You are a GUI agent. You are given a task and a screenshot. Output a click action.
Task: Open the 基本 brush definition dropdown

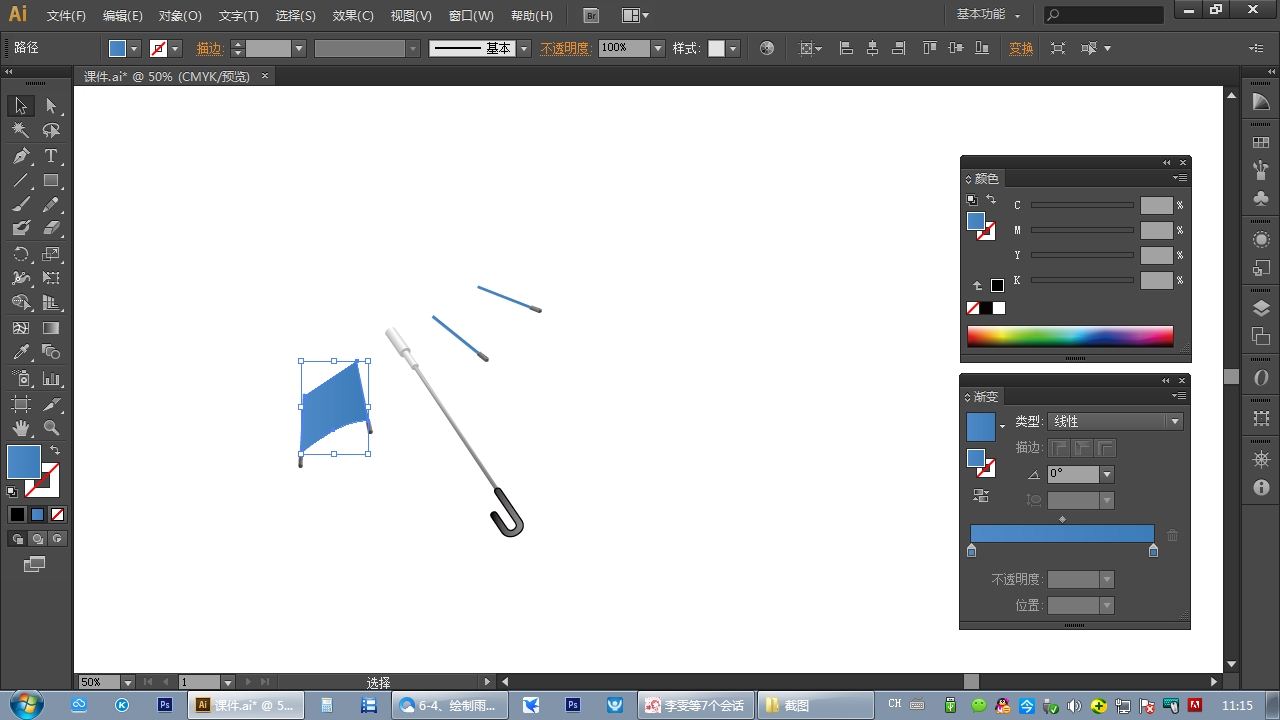[523, 48]
